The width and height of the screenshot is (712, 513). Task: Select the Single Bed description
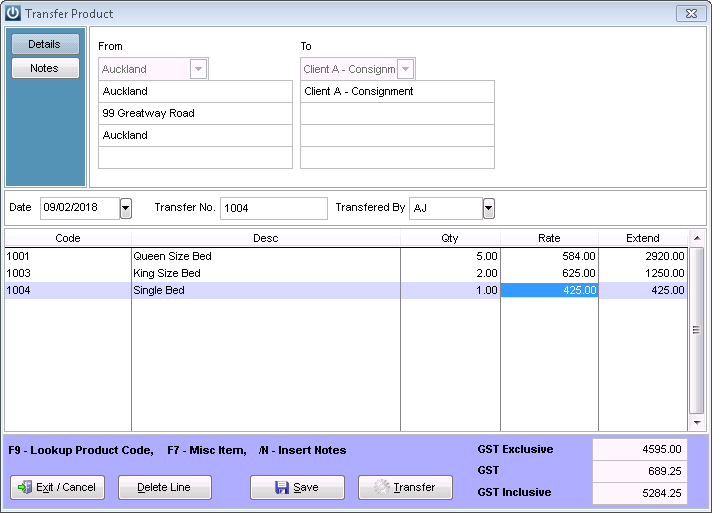(266, 290)
